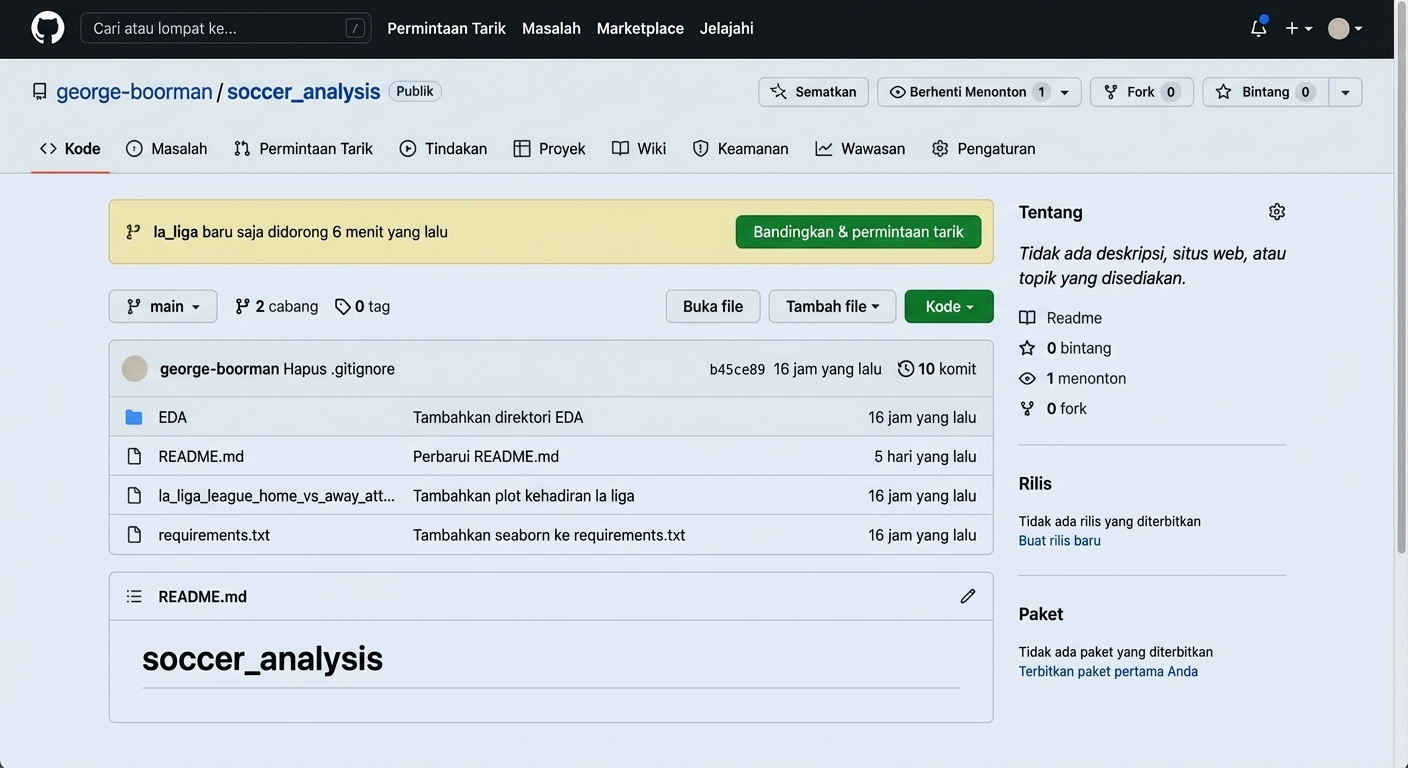Open the README.md file in file list
The height and width of the screenshot is (768, 1408).
[201, 457]
